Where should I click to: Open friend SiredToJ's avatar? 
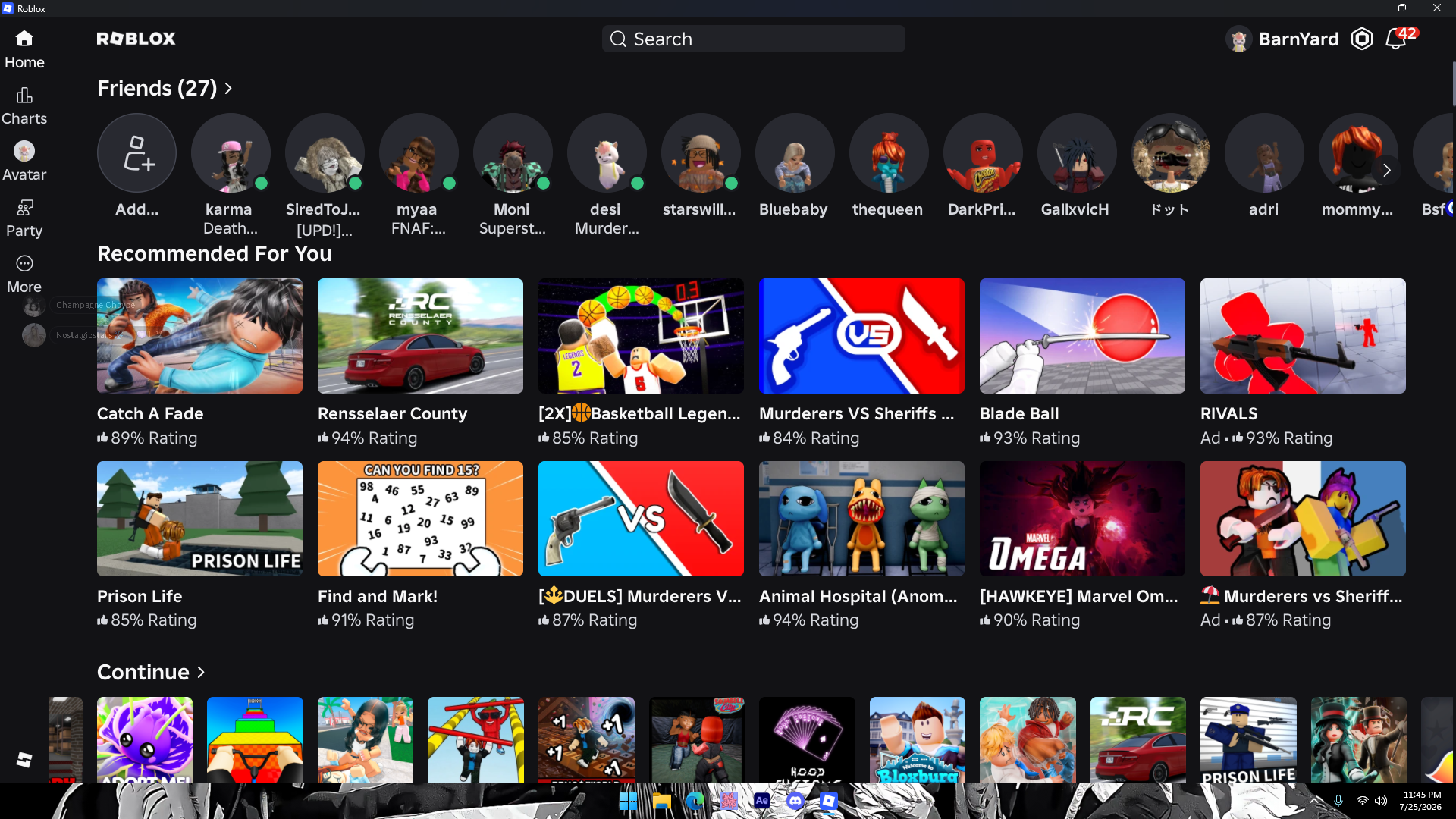[325, 152]
